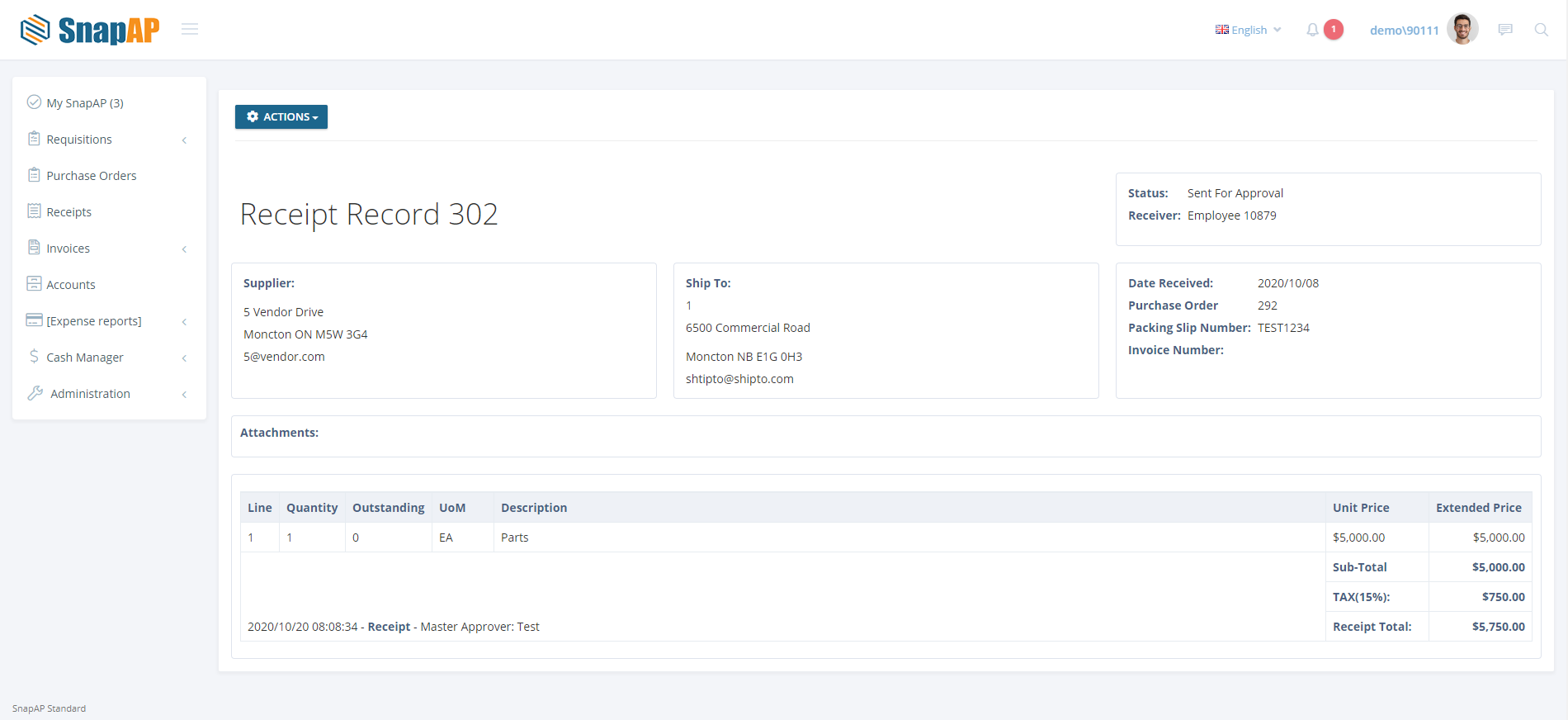Click the Requisitions clipboard icon
The width and height of the screenshot is (1568, 720).
[x=34, y=139]
